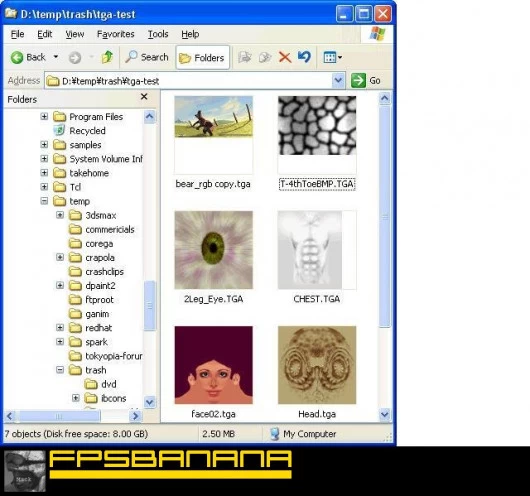Open the Edit menu

pyautogui.click(x=45, y=34)
